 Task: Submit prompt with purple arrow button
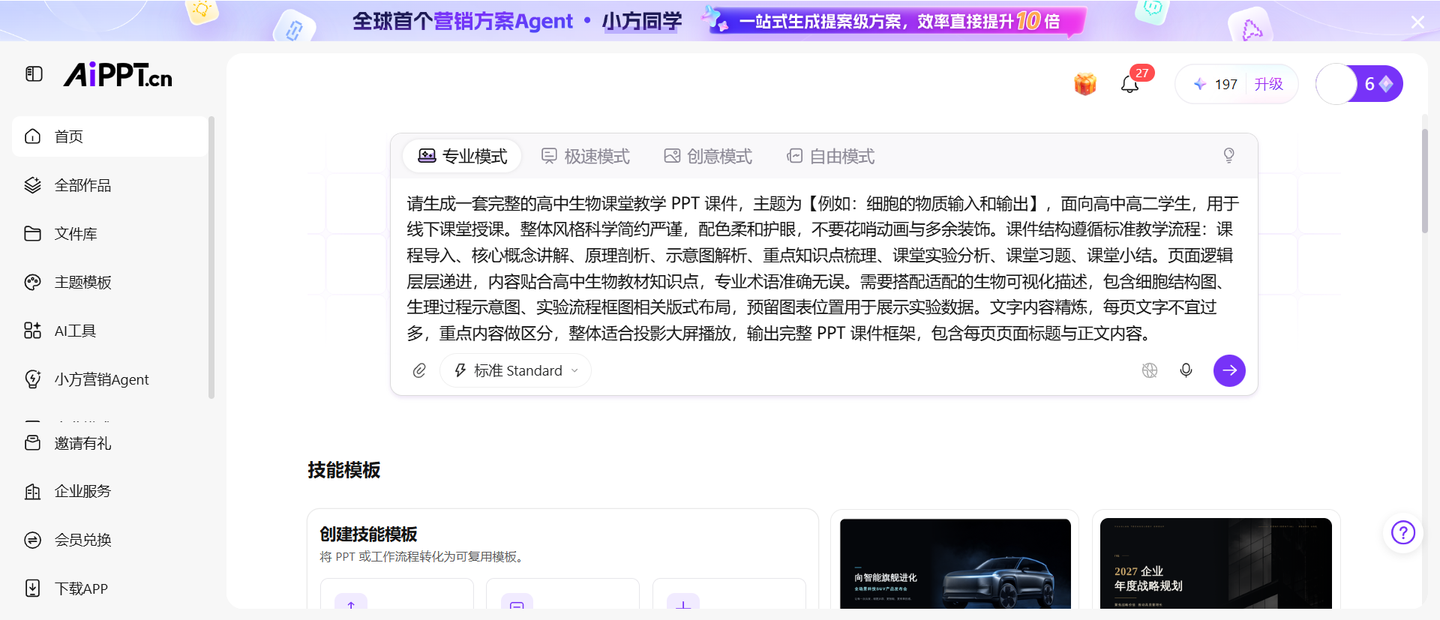(x=1230, y=370)
